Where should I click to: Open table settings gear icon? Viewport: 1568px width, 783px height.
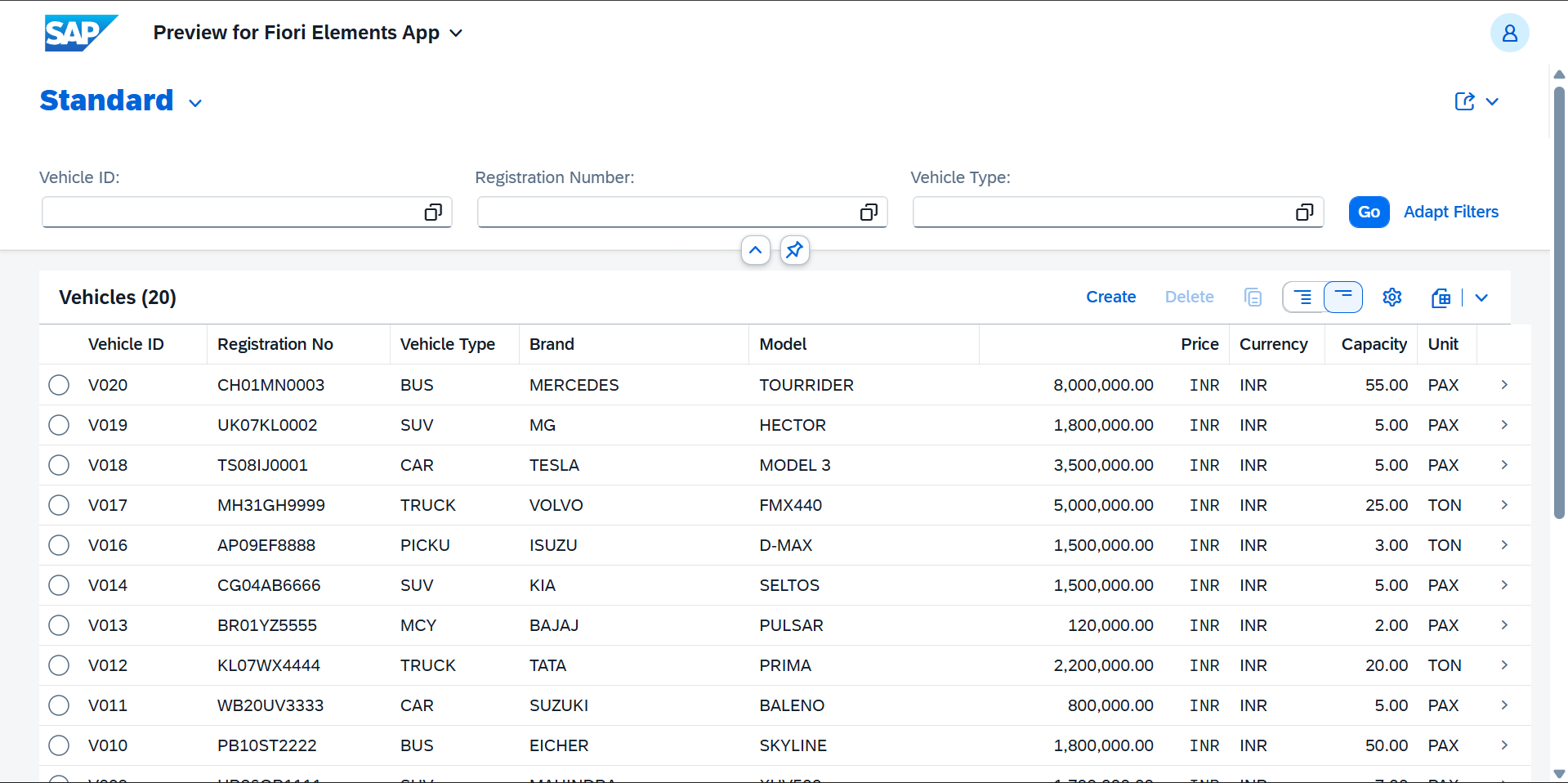pos(1392,298)
